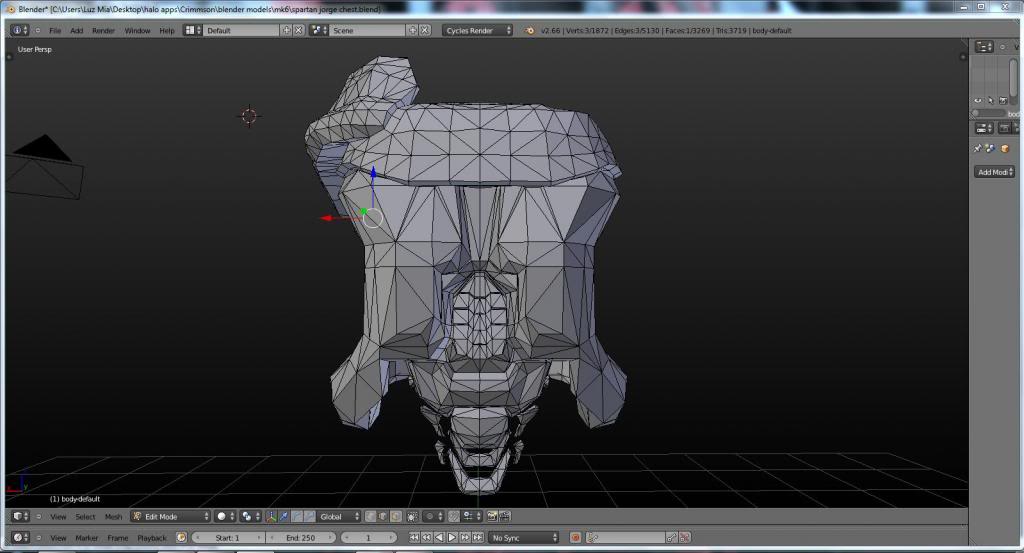Screen dimensions: 1024x553
Task: Open the snap element type dropdown
Action: coord(472,516)
